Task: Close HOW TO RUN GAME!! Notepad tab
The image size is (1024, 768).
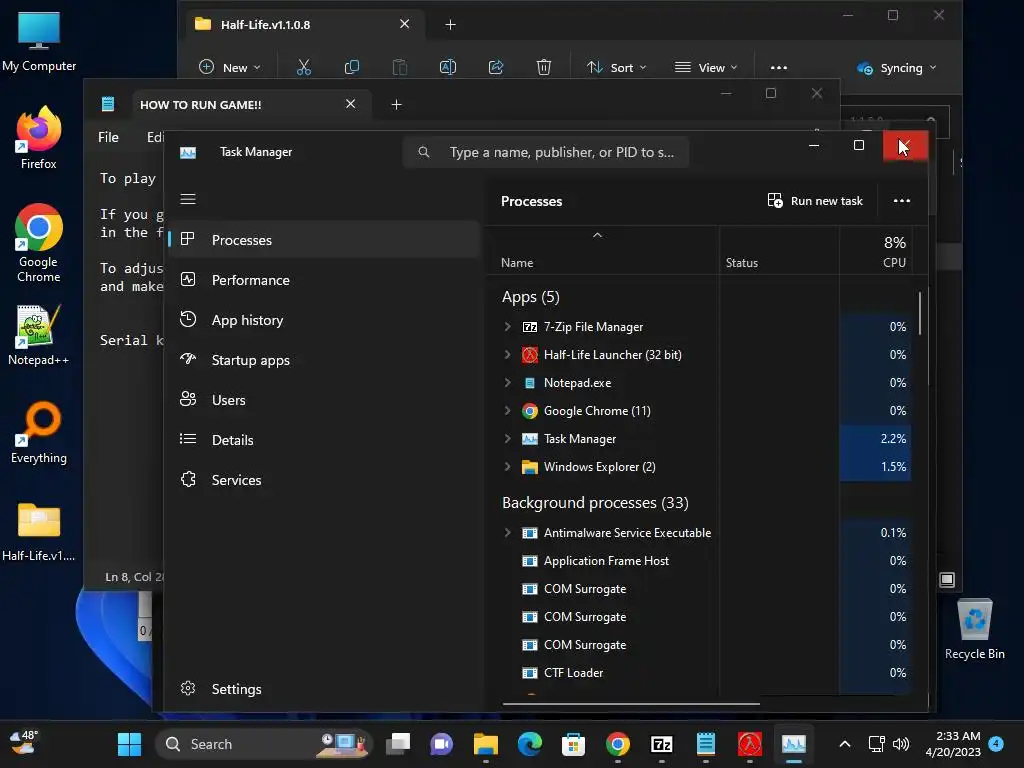Action: [350, 104]
